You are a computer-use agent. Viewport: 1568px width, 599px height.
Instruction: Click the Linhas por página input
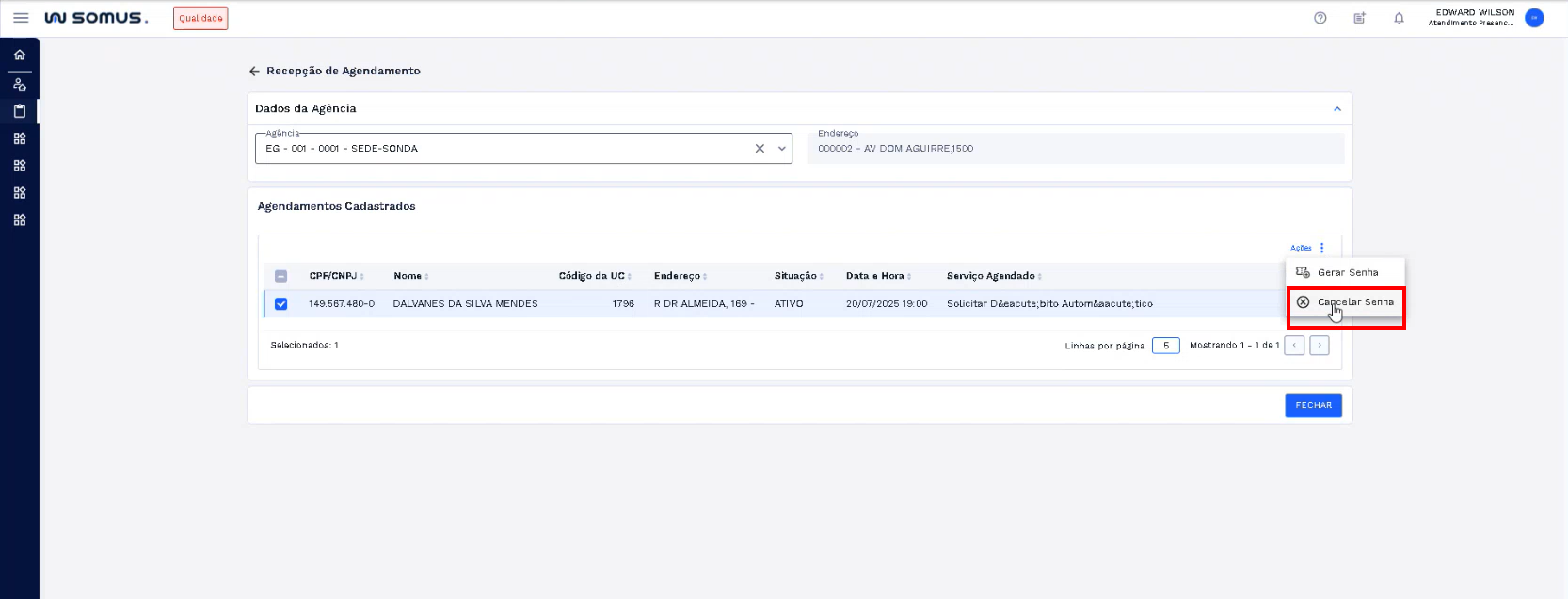click(x=1165, y=346)
